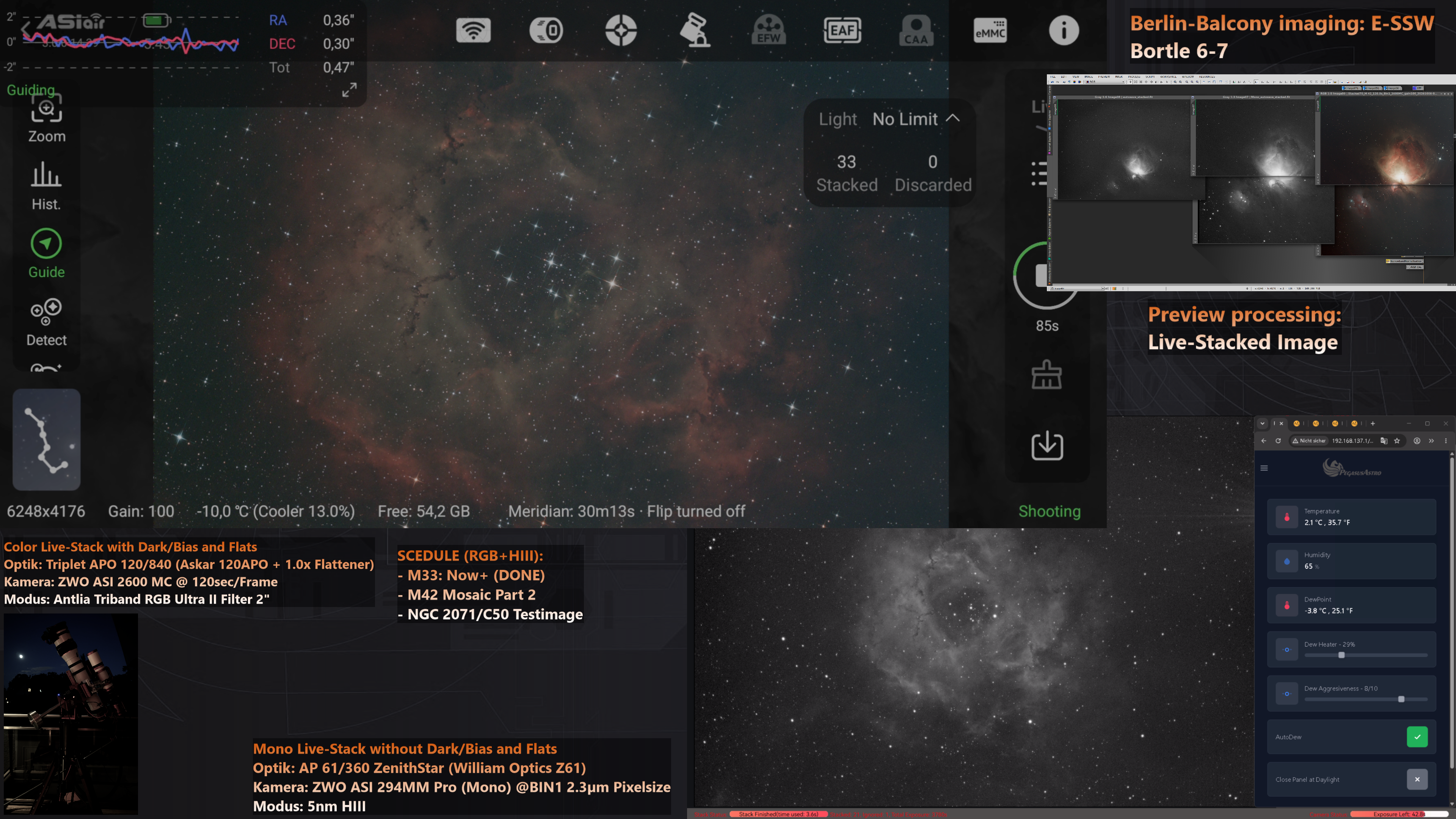Open the live stack list settings icon
1456x819 pixels.
(1039, 174)
